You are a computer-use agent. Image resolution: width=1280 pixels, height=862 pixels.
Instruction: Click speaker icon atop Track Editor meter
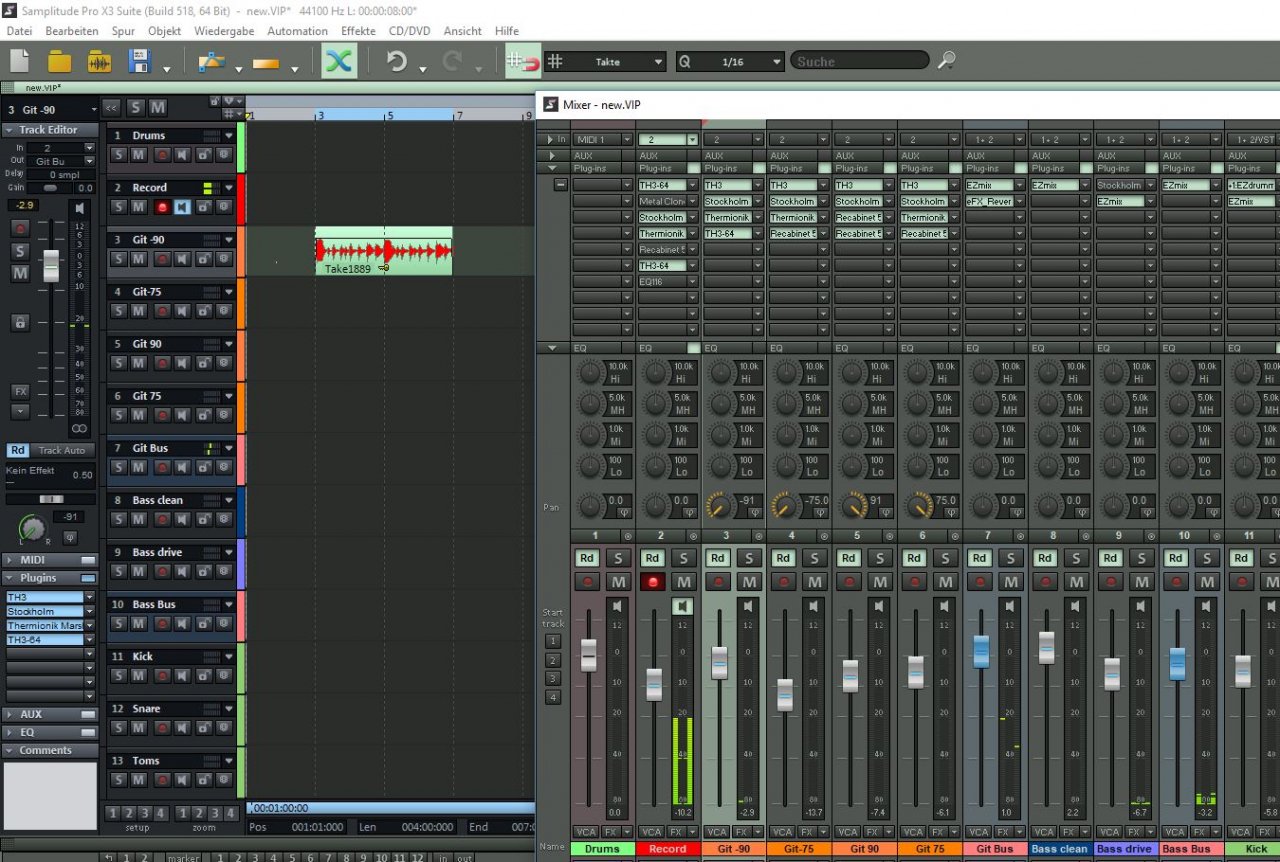(80, 207)
